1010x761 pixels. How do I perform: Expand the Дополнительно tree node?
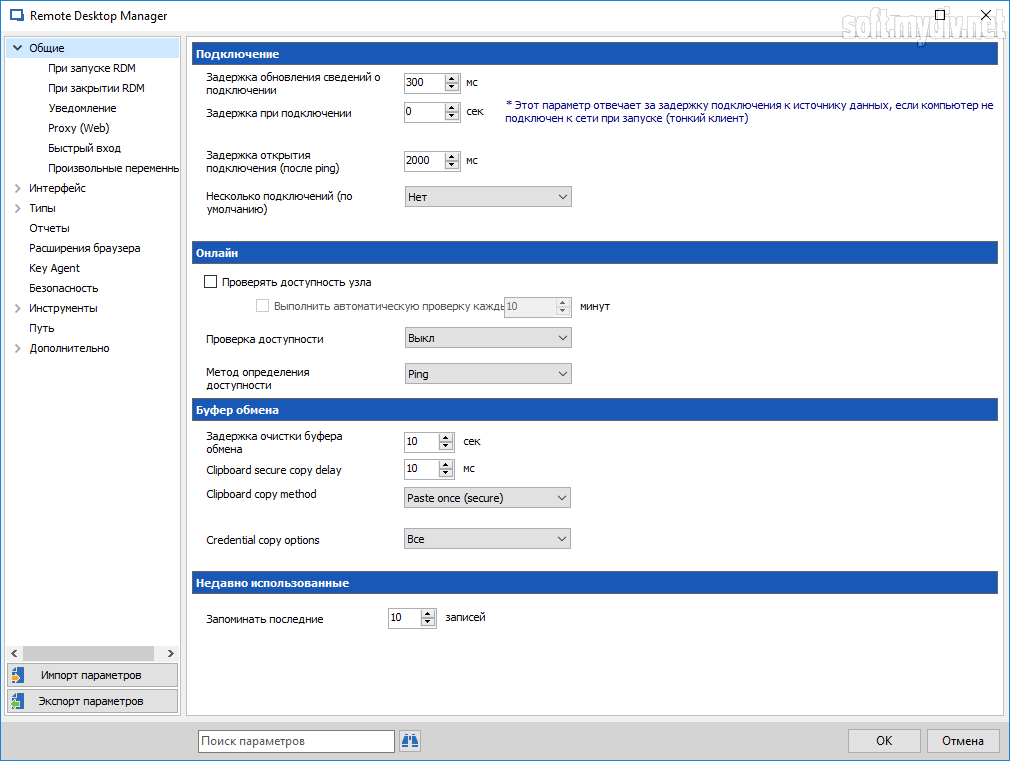click(17, 348)
